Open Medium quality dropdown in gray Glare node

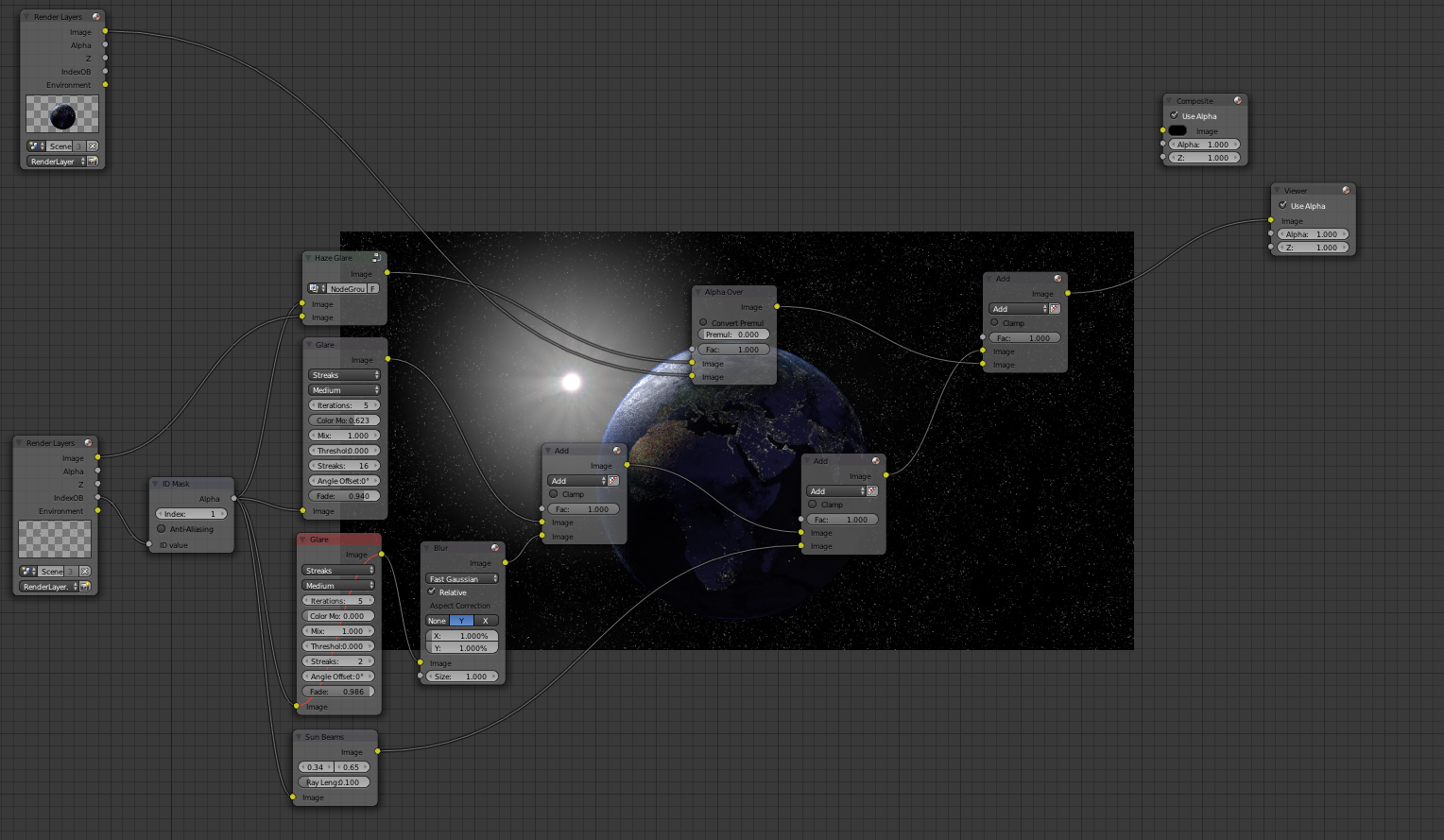(345, 390)
